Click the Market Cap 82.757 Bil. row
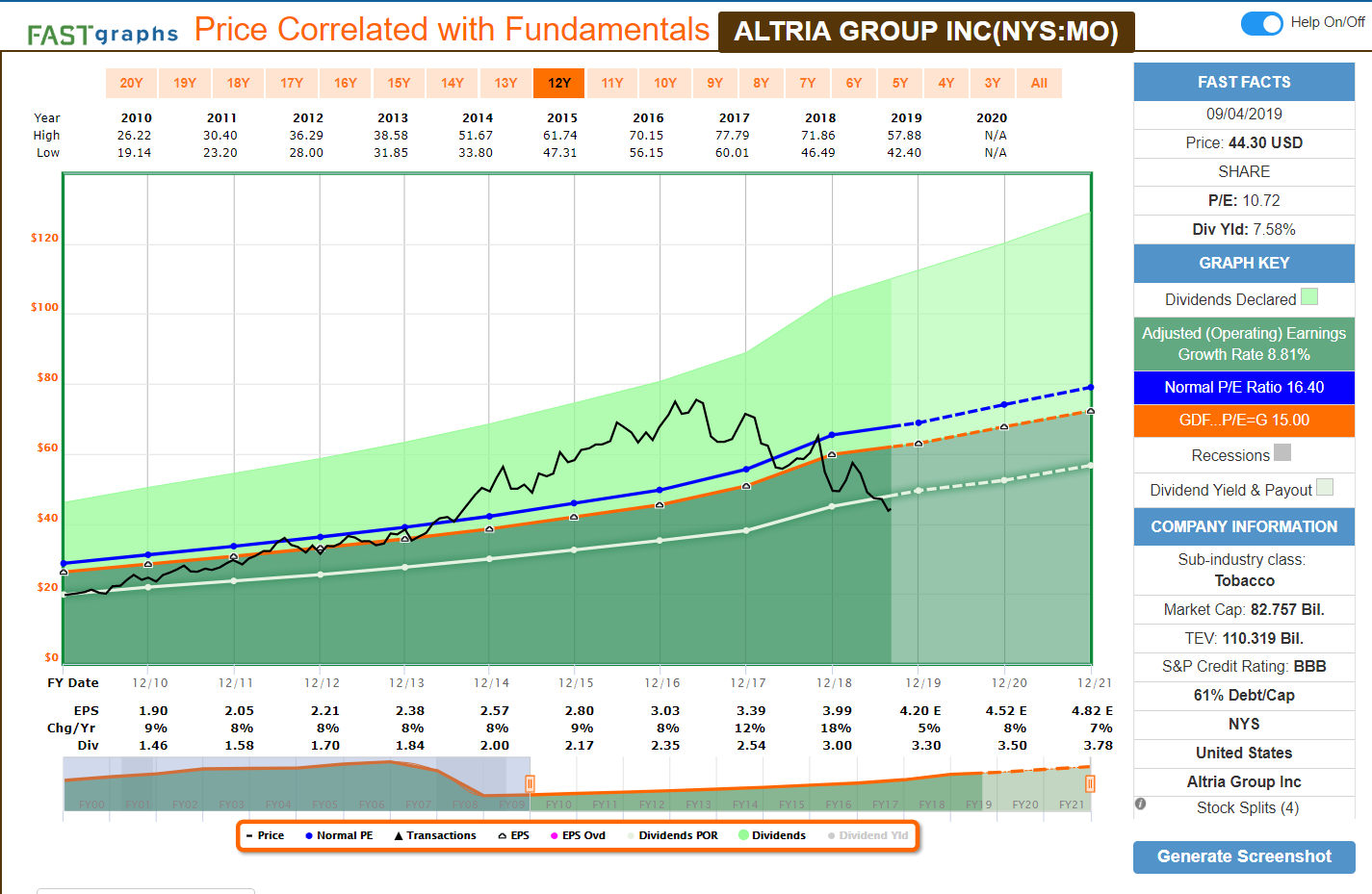 click(1244, 609)
